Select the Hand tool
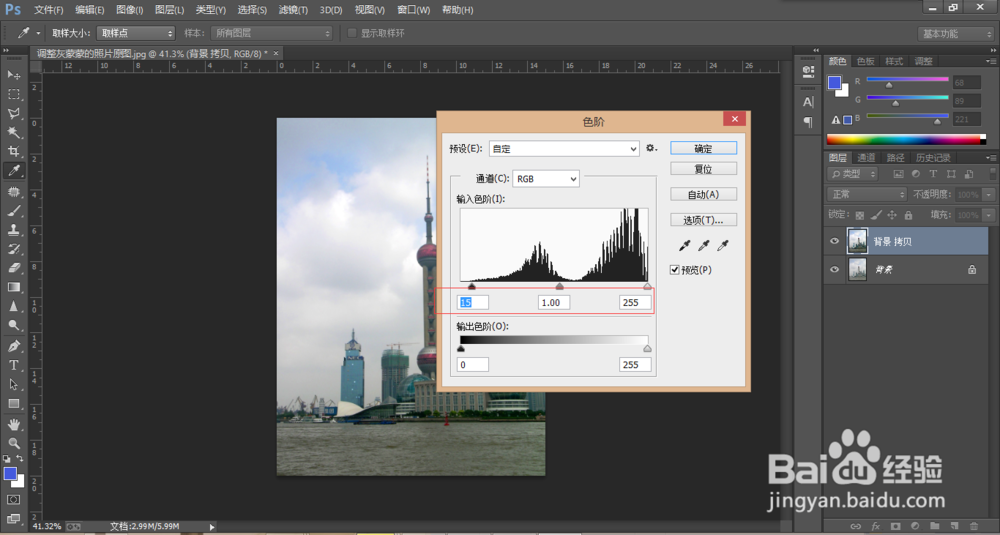The height and width of the screenshot is (535, 1000). click(x=13, y=424)
